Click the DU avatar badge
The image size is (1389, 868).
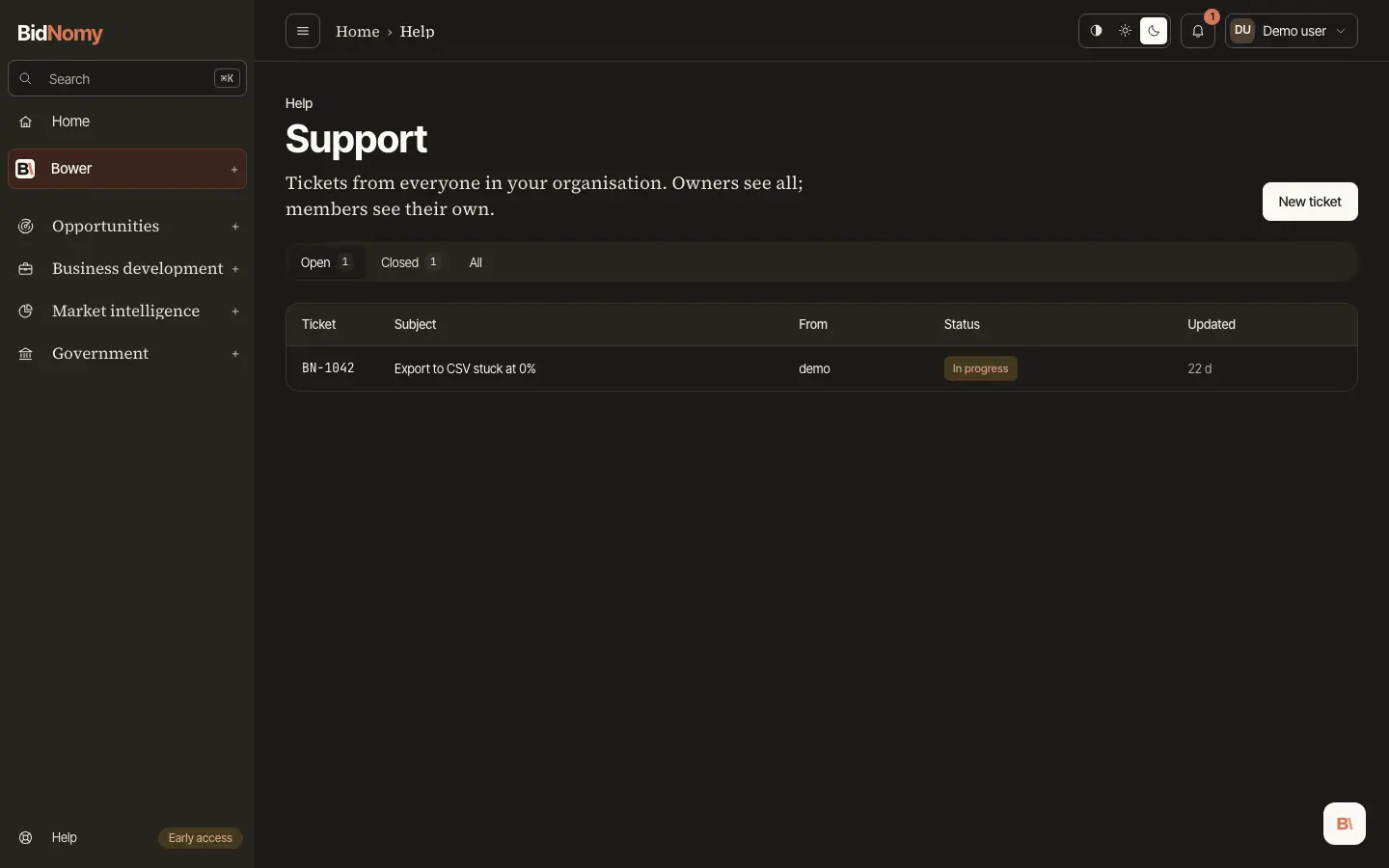[1242, 31]
